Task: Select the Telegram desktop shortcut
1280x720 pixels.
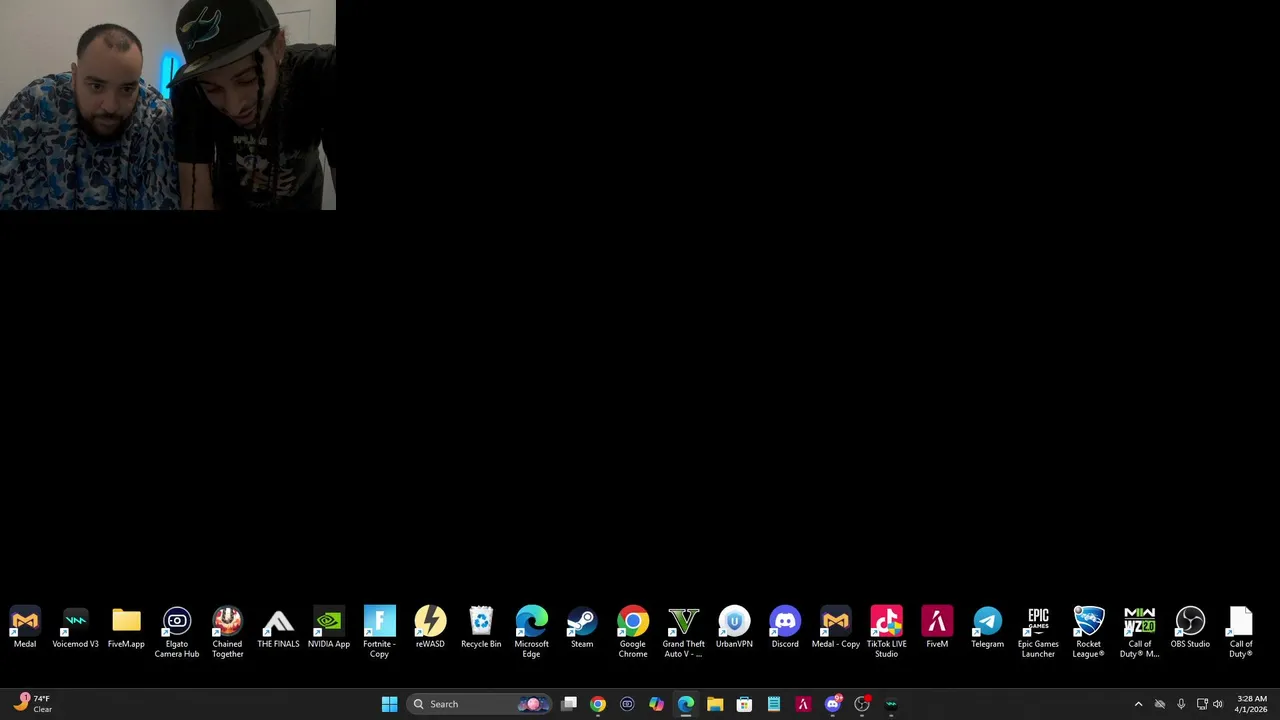Action: pos(987,628)
